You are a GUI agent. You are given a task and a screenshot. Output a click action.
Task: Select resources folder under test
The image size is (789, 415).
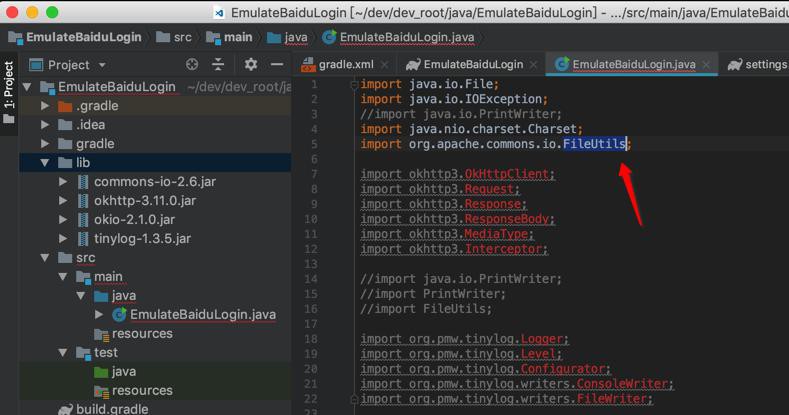point(155,390)
